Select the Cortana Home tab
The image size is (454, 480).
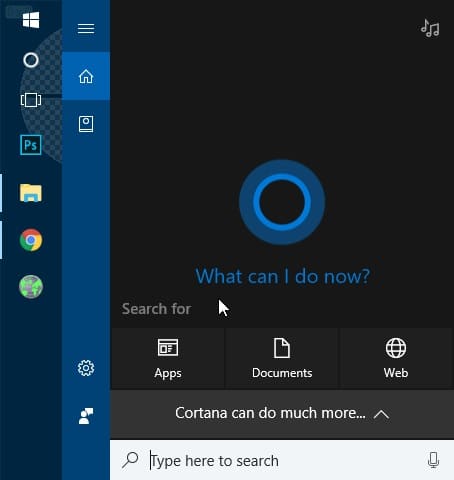pyautogui.click(x=86, y=76)
